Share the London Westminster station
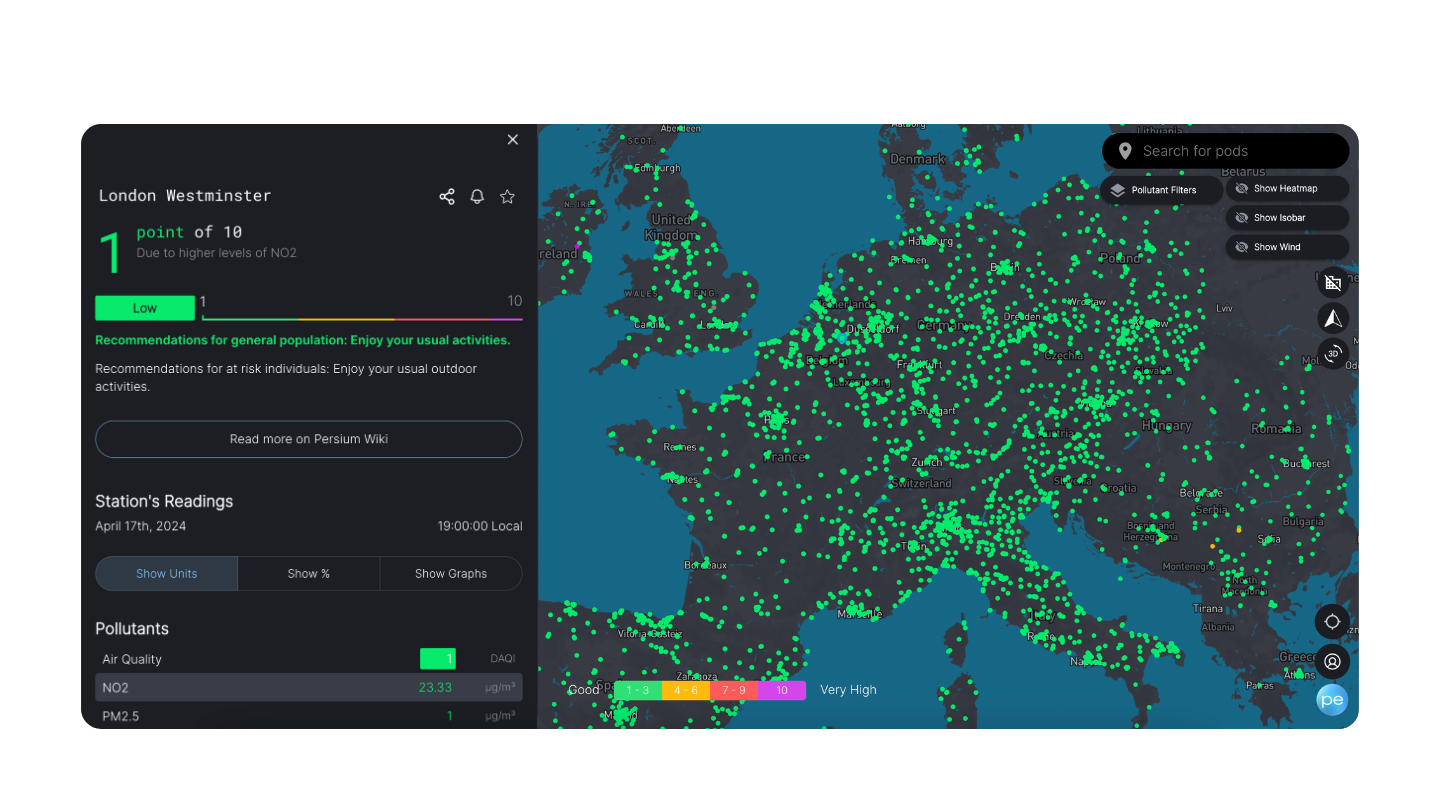 (x=447, y=197)
